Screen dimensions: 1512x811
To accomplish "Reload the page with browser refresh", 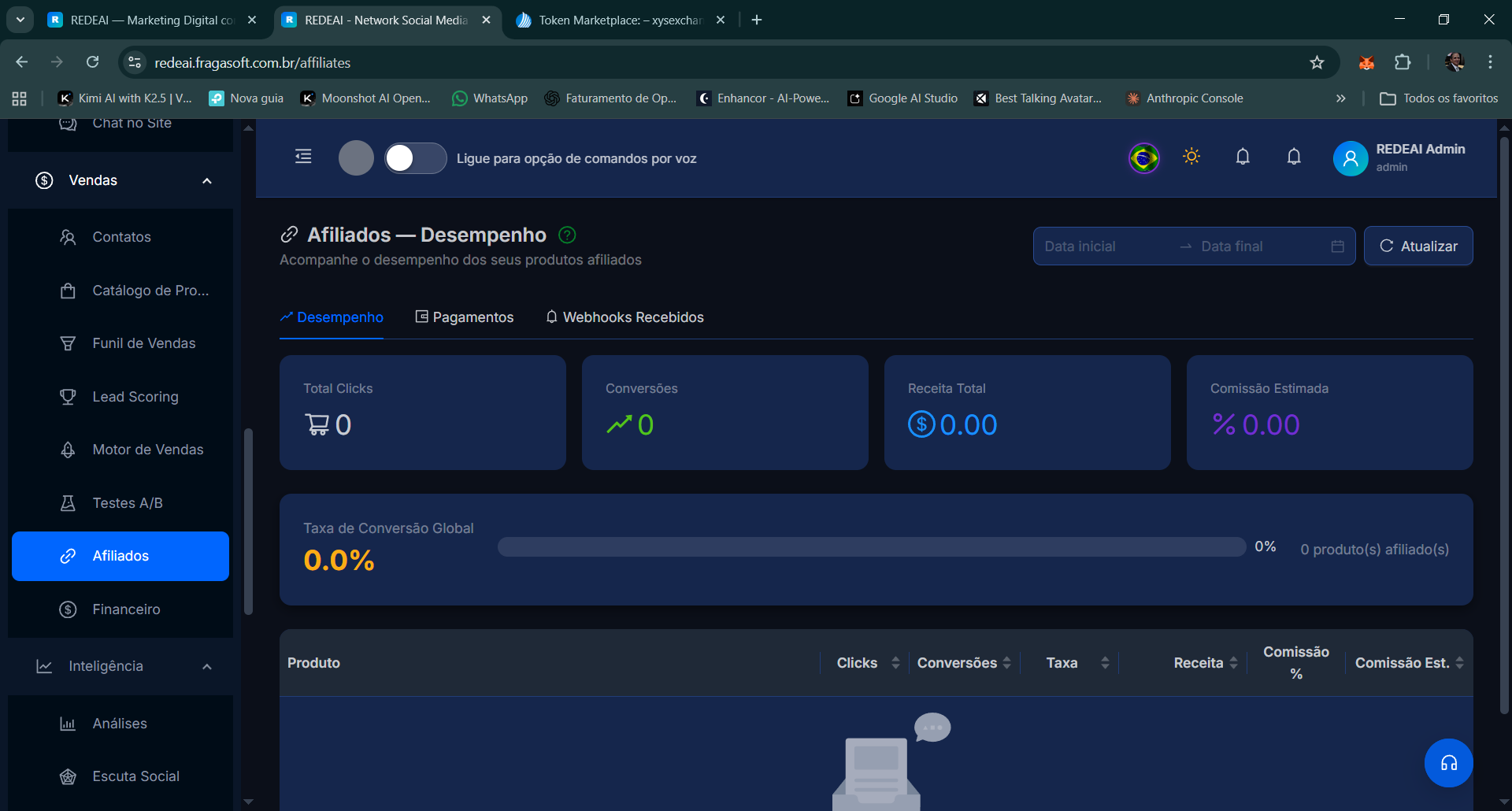I will [x=92, y=62].
